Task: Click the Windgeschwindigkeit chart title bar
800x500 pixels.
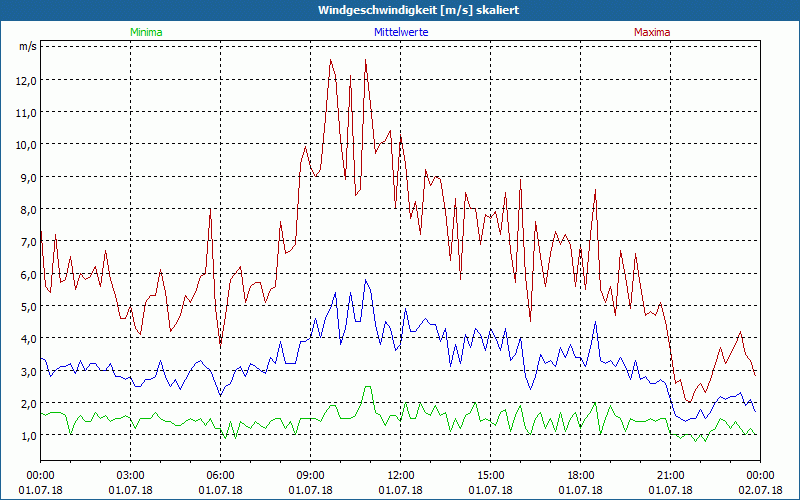Action: coord(400,10)
